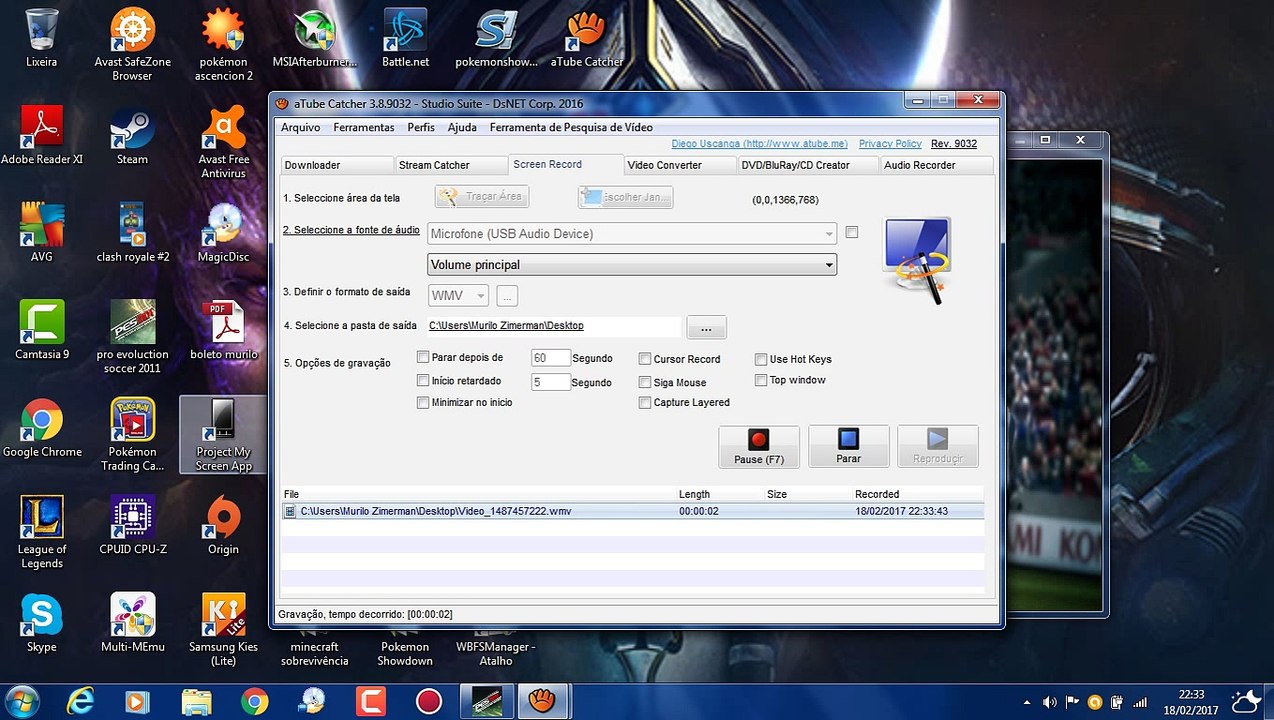Open Windows Start button
This screenshot has height=720, width=1274.
click(x=22, y=700)
